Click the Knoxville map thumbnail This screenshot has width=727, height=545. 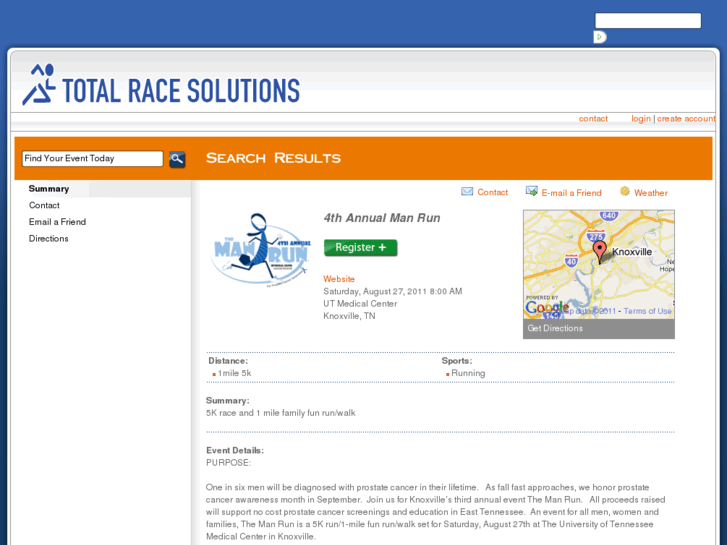tap(599, 264)
